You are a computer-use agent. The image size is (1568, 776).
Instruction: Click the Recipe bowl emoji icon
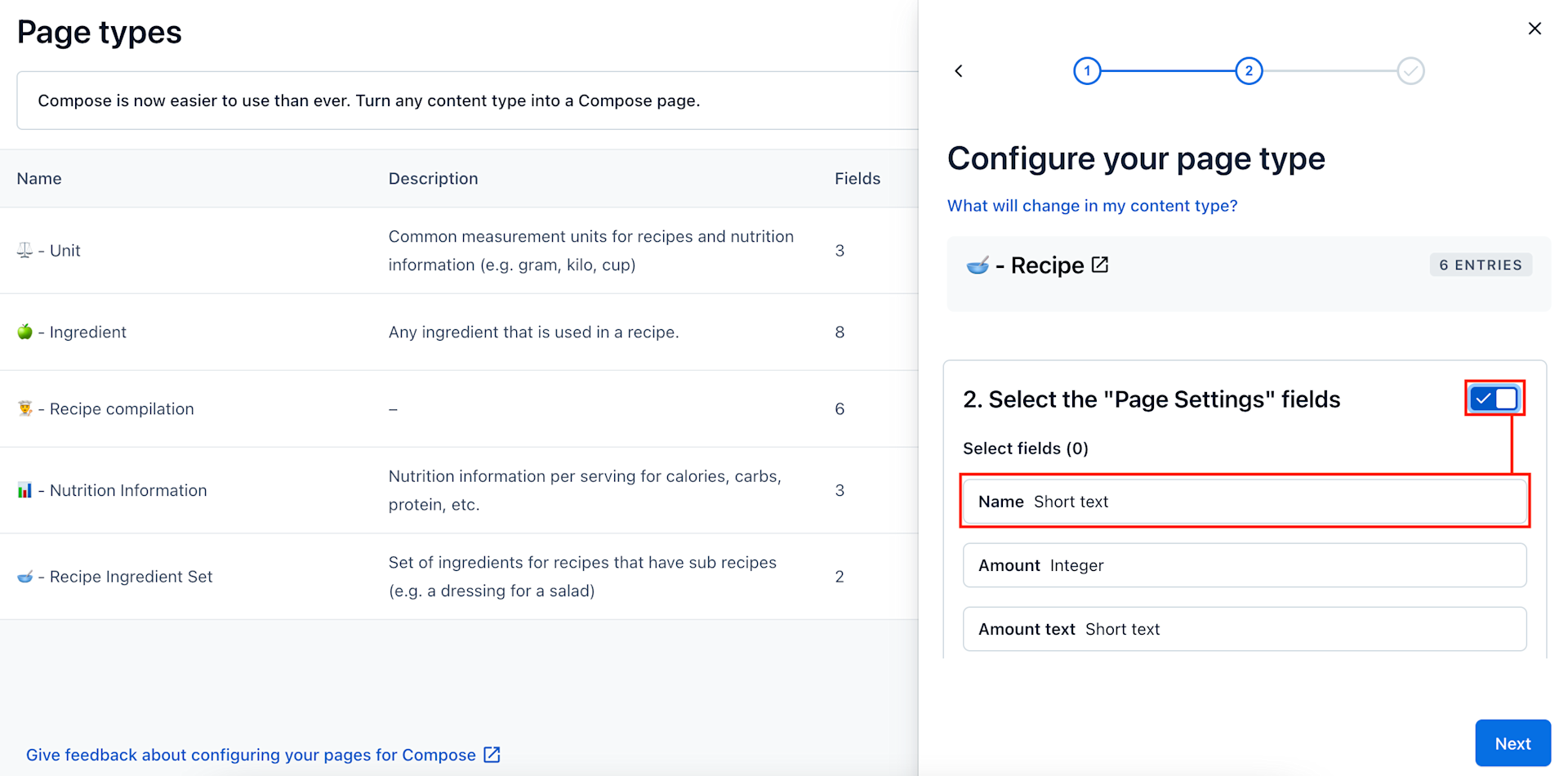point(978,265)
